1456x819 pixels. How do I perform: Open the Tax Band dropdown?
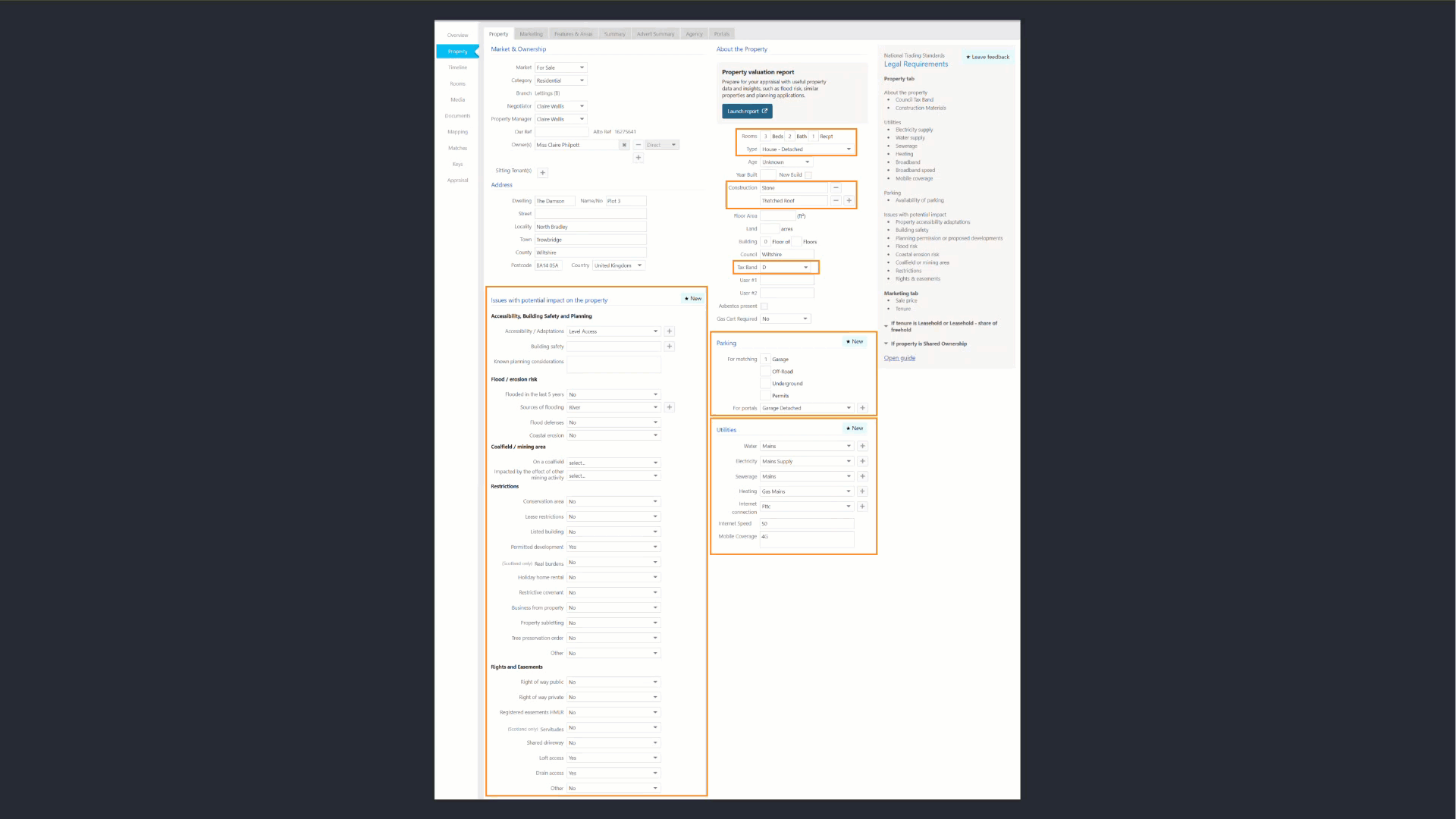786,267
